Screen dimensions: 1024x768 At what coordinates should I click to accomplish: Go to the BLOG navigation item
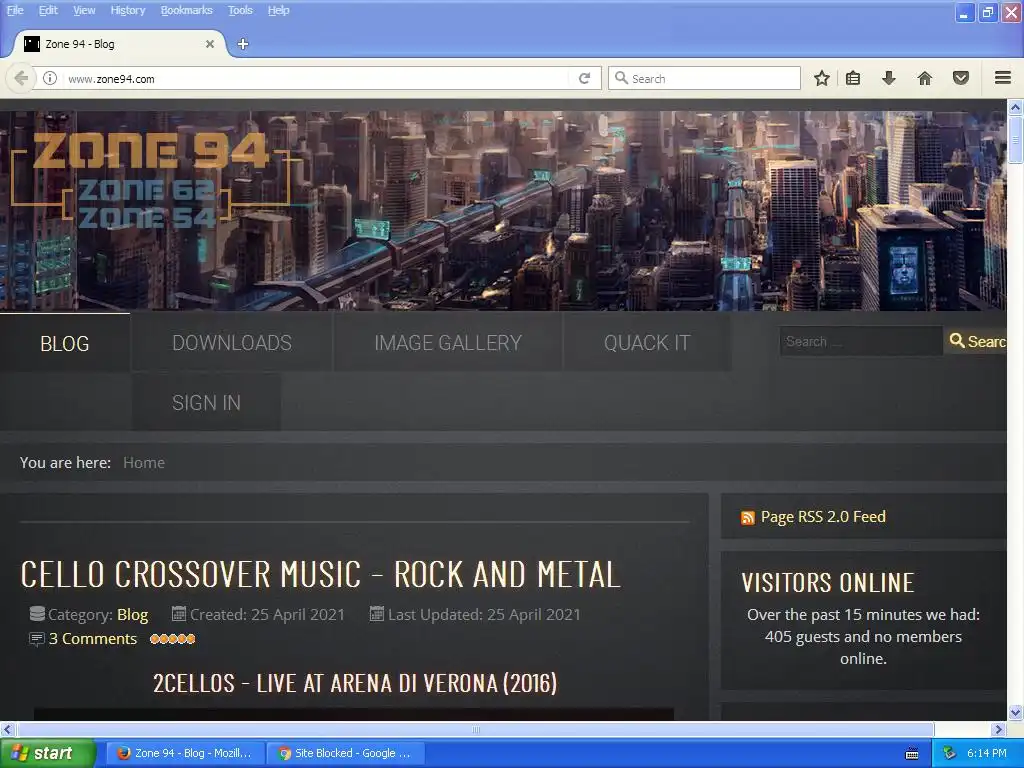pos(65,344)
